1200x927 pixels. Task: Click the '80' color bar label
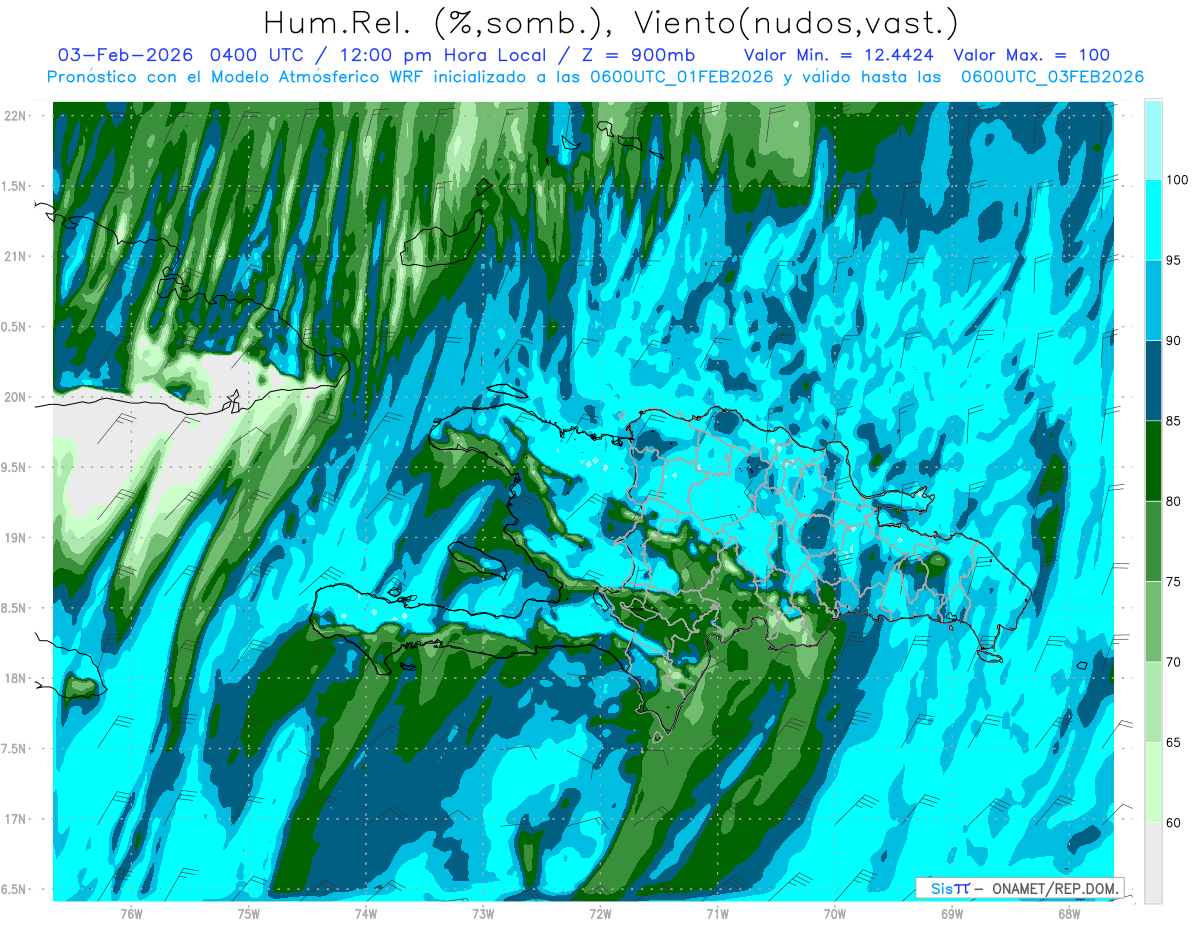coord(1175,501)
